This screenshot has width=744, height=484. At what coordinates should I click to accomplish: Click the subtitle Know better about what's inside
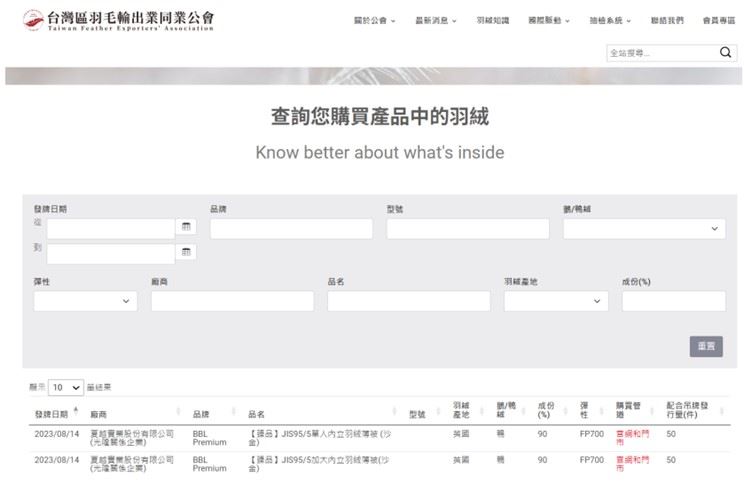[380, 152]
